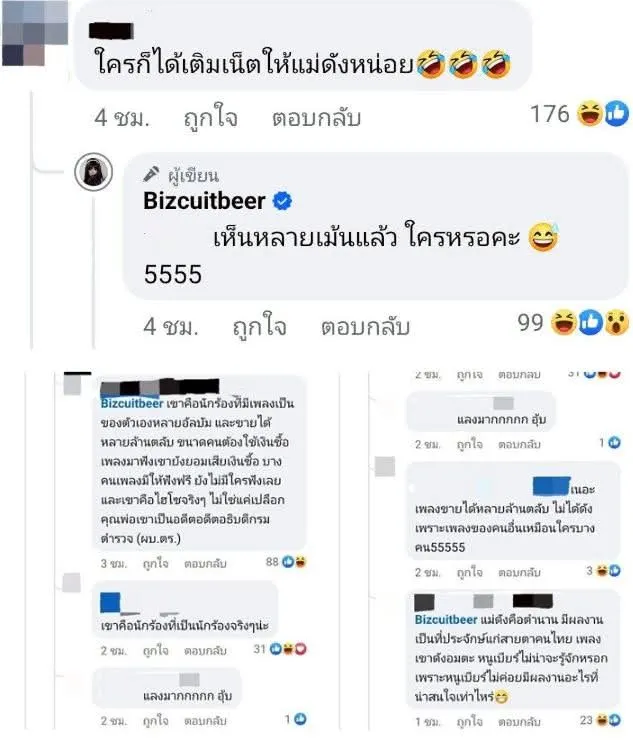The image size is (633, 740).
Task: Open reactions beside the 23 count
Action: pos(608,720)
